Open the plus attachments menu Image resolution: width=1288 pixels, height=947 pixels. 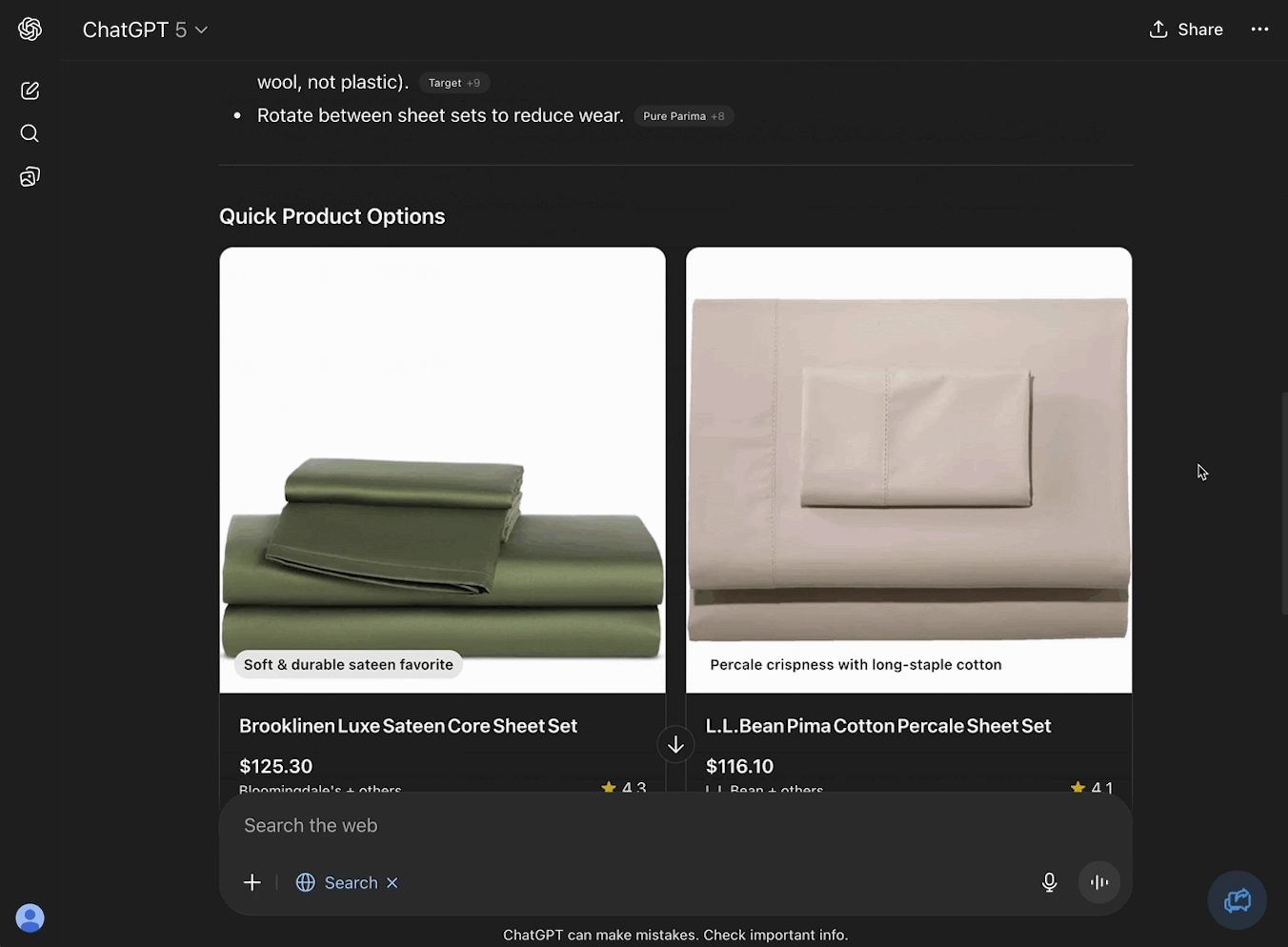(252, 883)
